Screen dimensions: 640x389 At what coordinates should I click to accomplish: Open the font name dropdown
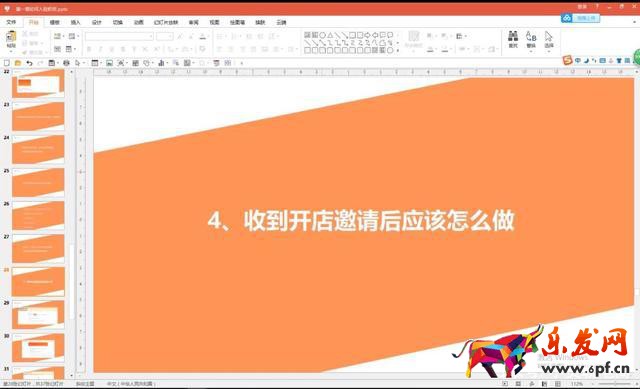click(151, 37)
